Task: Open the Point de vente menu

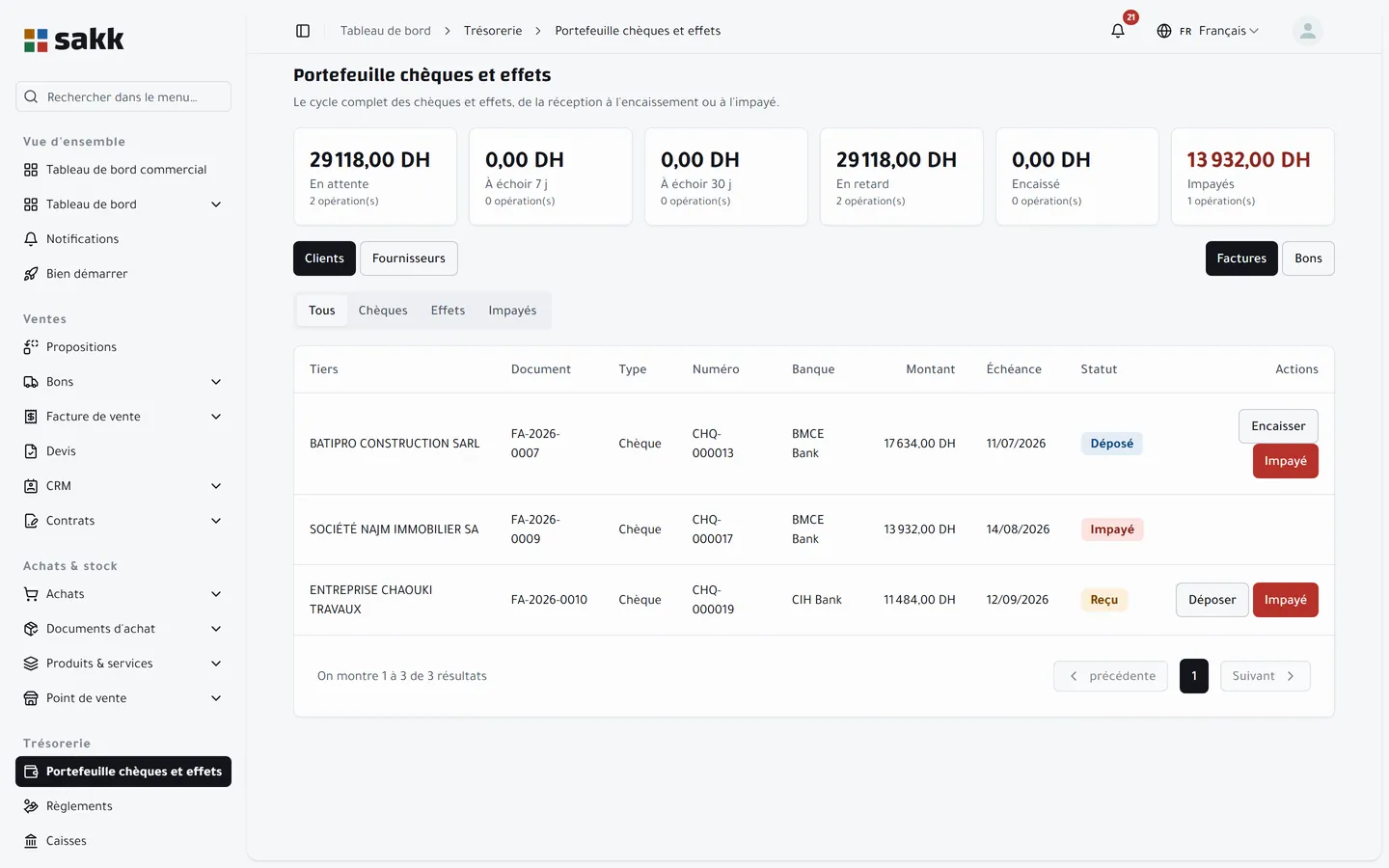Action: click(123, 698)
